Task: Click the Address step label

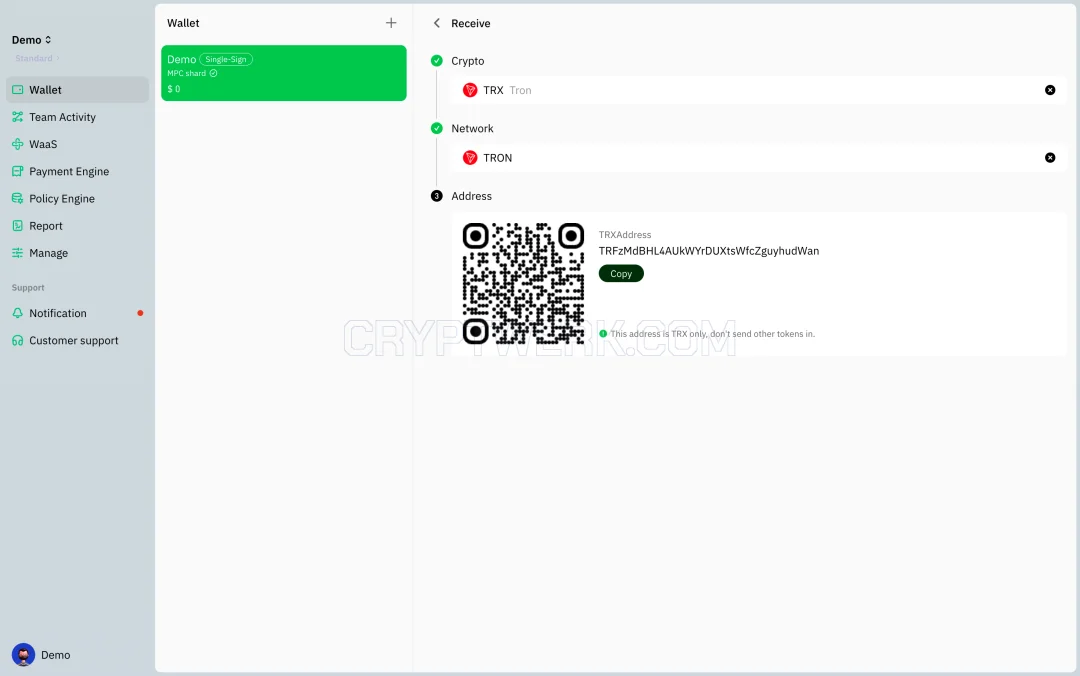Action: pos(472,196)
